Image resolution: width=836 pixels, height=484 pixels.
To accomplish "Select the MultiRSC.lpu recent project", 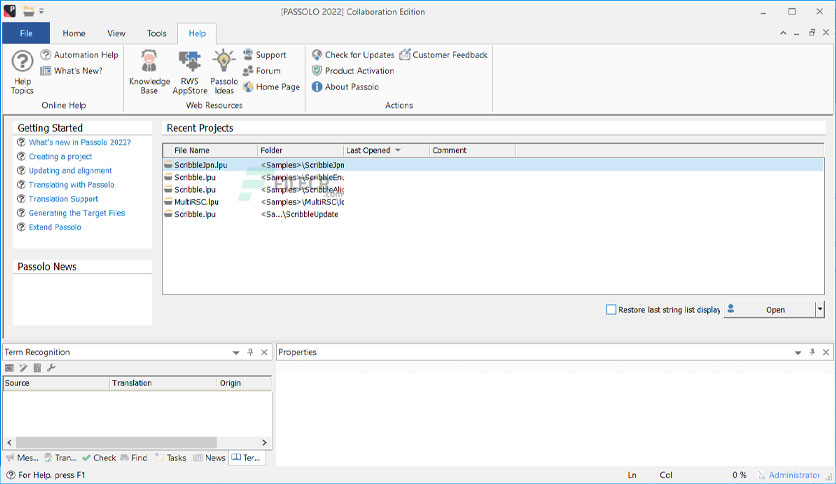I will click(x=493, y=202).
